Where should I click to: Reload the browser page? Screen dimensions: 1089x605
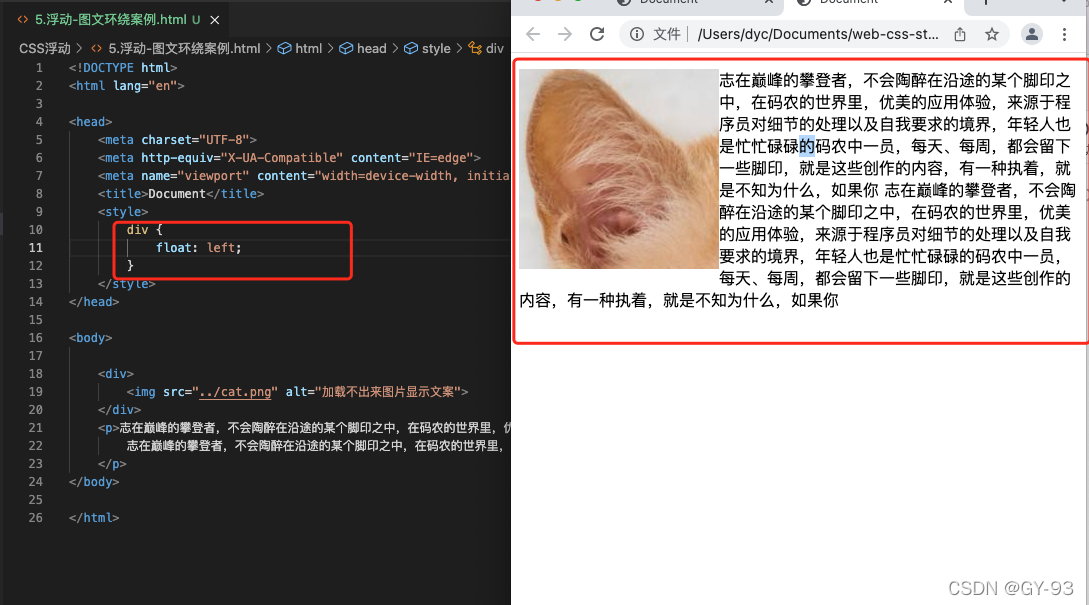pyautogui.click(x=597, y=34)
